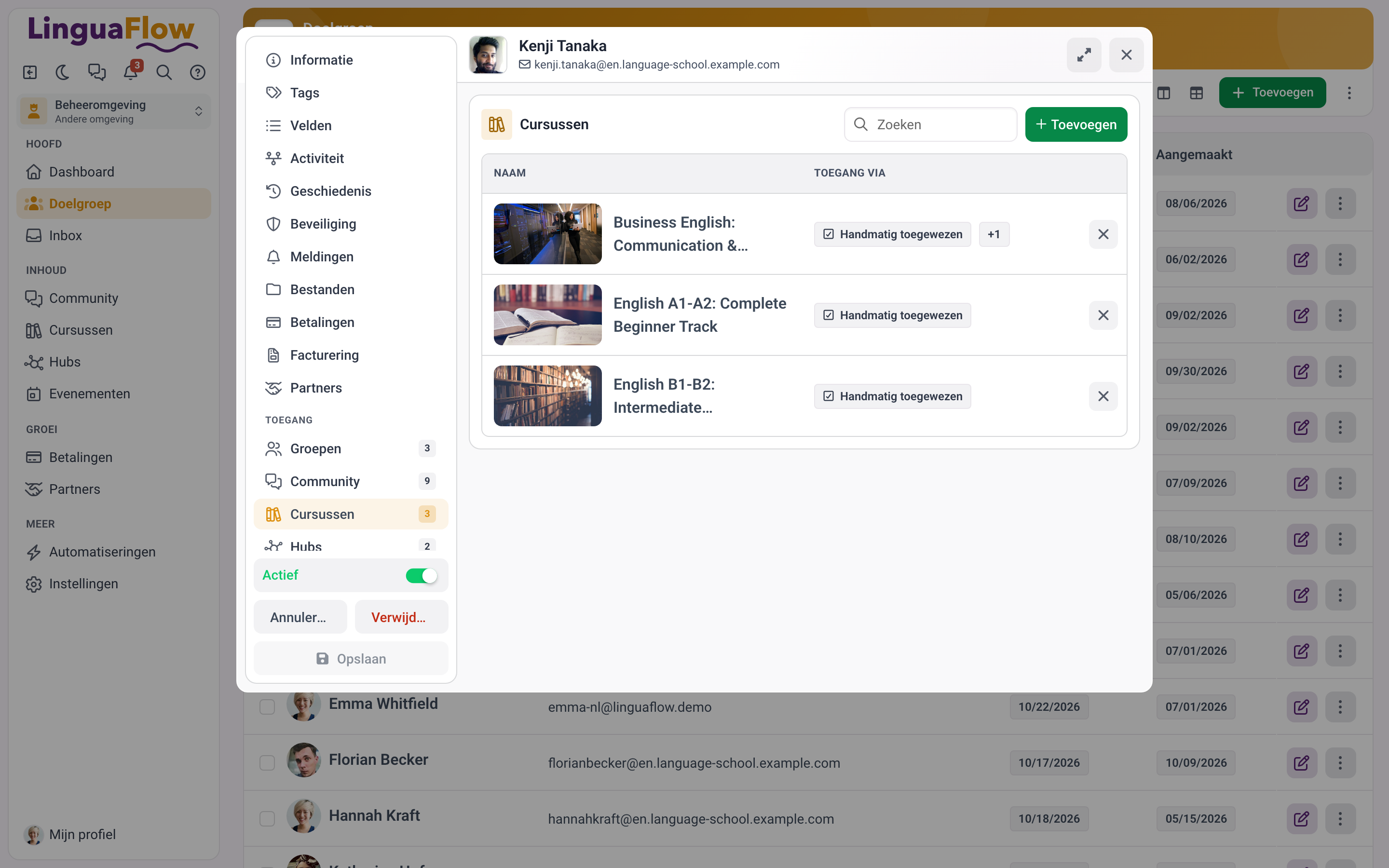1389x868 pixels.
Task: Switch to table grid view icon
Action: 1196,93
